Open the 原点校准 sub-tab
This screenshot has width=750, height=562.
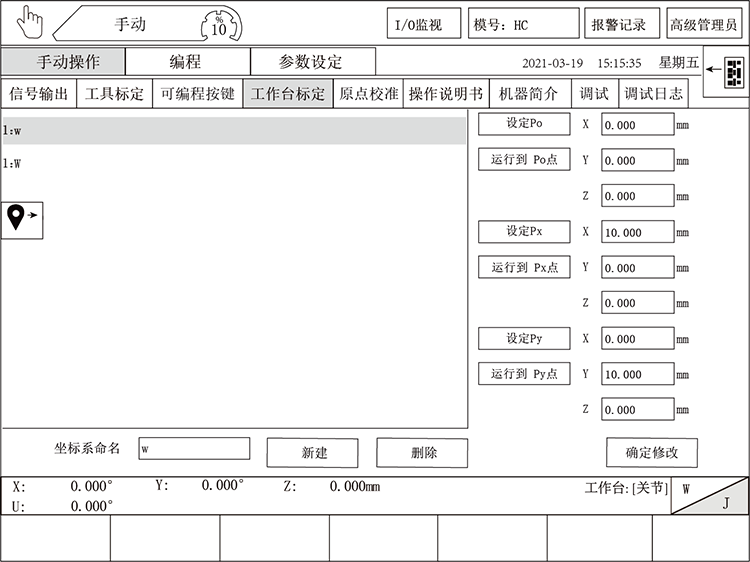coord(368,94)
